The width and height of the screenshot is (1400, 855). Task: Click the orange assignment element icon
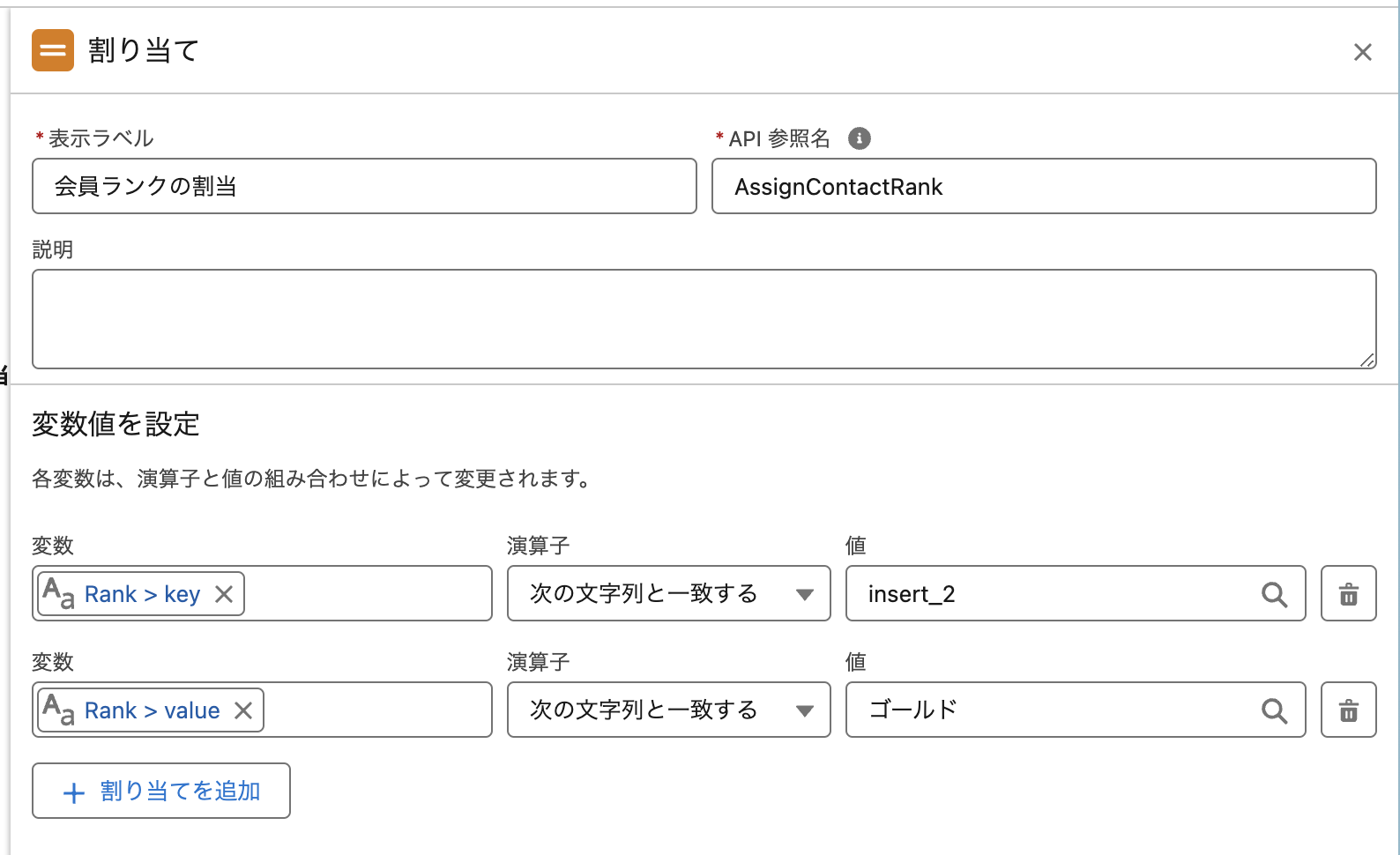tap(53, 50)
